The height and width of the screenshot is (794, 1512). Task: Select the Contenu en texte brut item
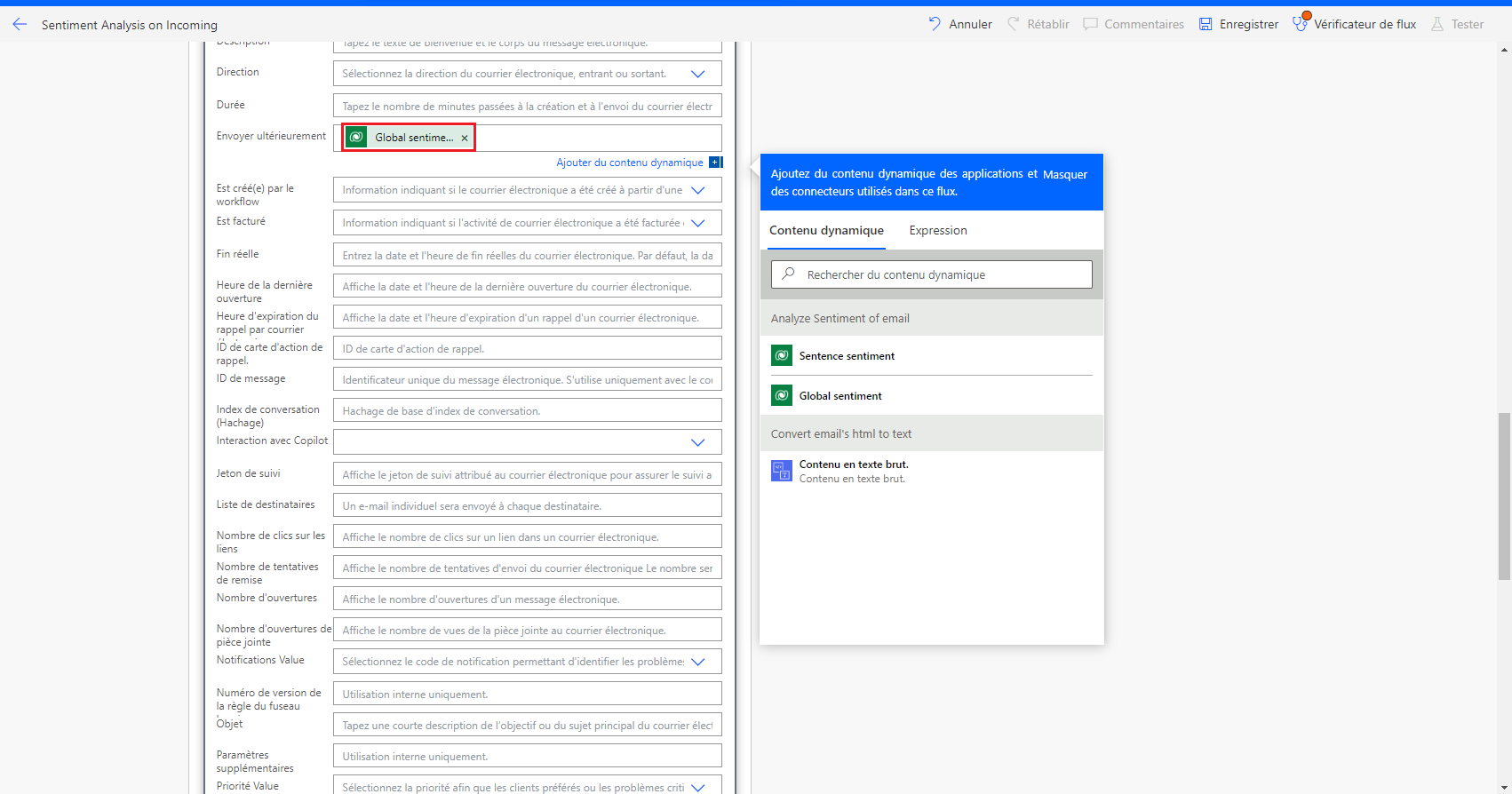(x=932, y=471)
